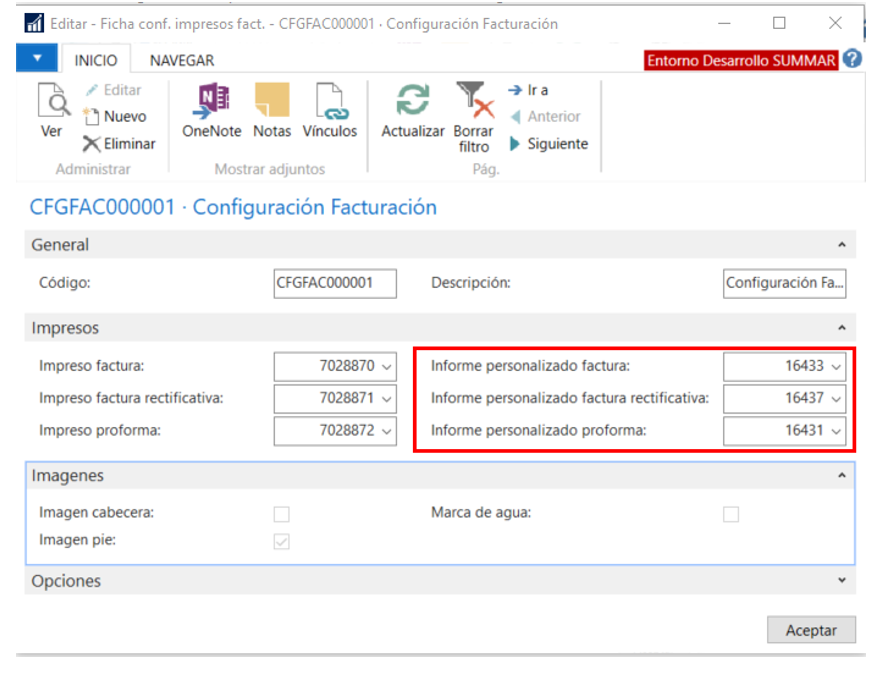Click the Código input field
Image resolution: width=879 pixels, height=687 pixels.
(335, 283)
